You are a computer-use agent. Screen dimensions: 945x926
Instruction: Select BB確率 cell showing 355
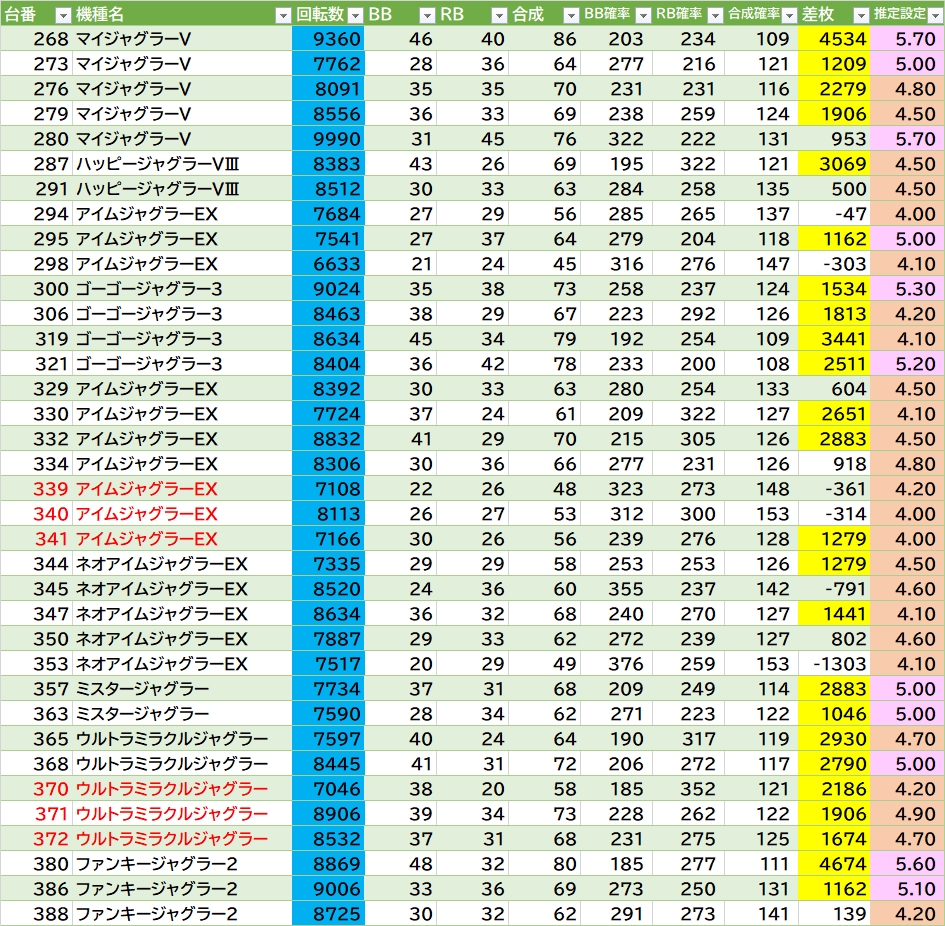point(617,589)
